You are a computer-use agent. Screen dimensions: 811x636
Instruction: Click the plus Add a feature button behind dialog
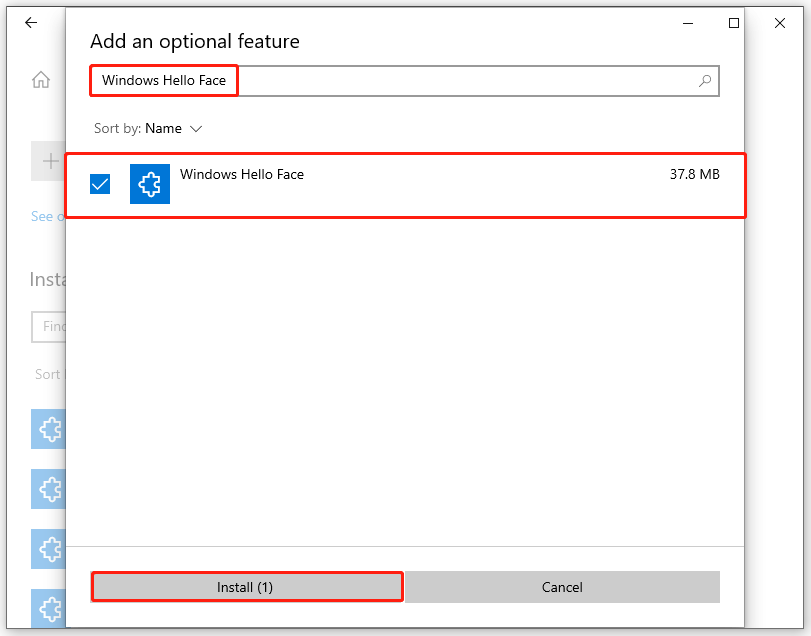[x=49, y=161]
